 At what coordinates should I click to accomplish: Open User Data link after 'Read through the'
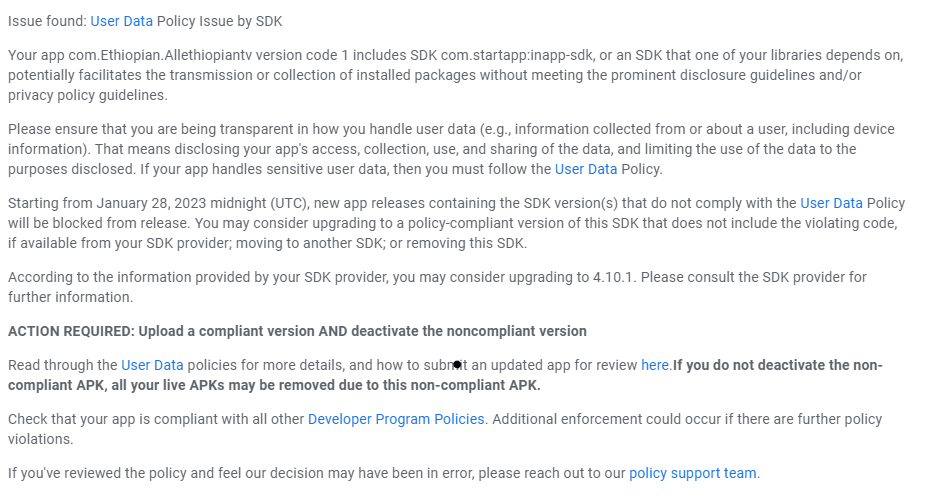[x=152, y=365]
